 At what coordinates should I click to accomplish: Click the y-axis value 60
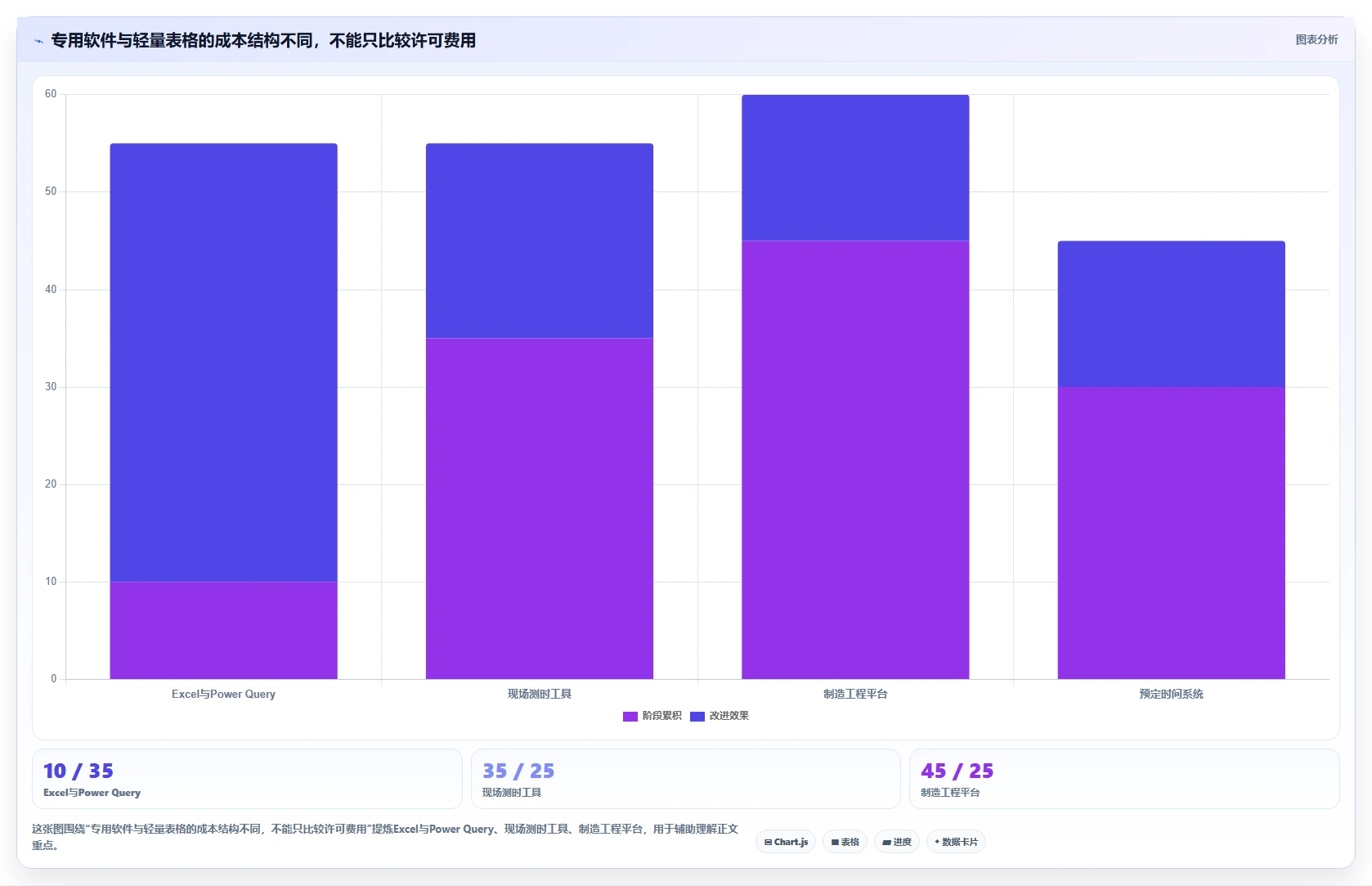[x=51, y=94]
